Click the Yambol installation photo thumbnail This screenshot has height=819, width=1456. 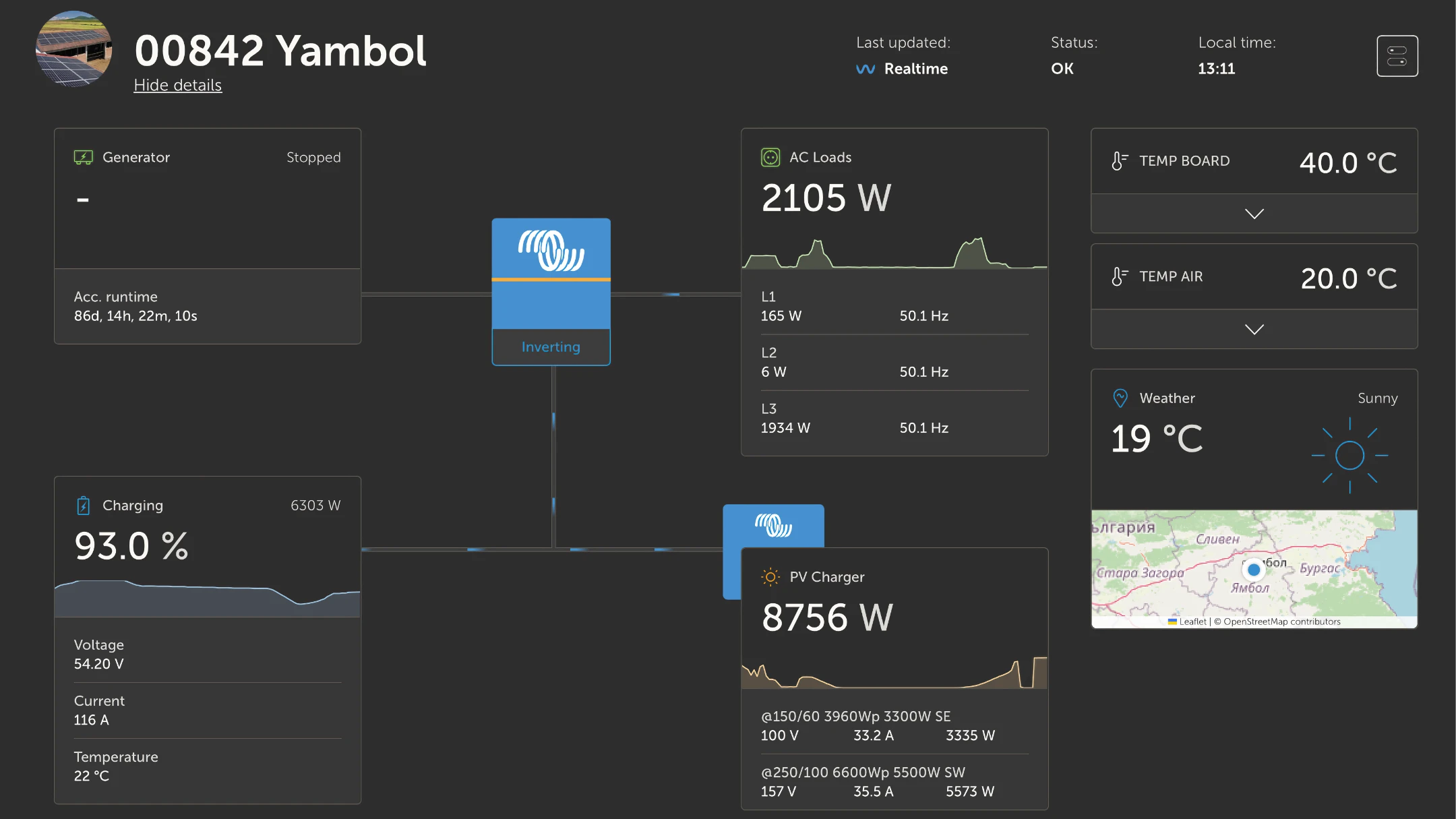pyautogui.click(x=74, y=49)
